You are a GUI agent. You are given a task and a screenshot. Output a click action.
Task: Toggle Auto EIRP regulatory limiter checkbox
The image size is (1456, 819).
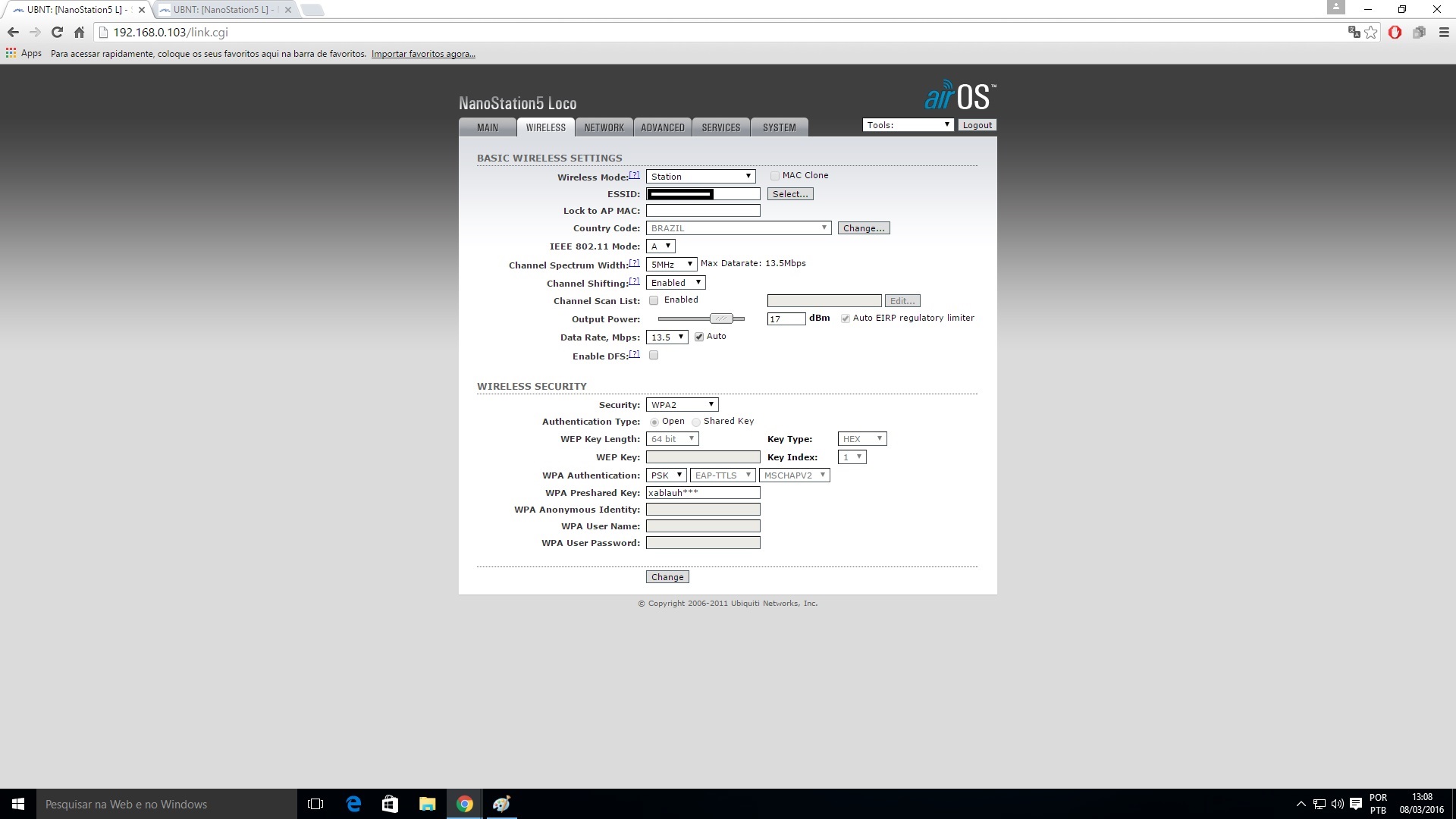tap(845, 318)
